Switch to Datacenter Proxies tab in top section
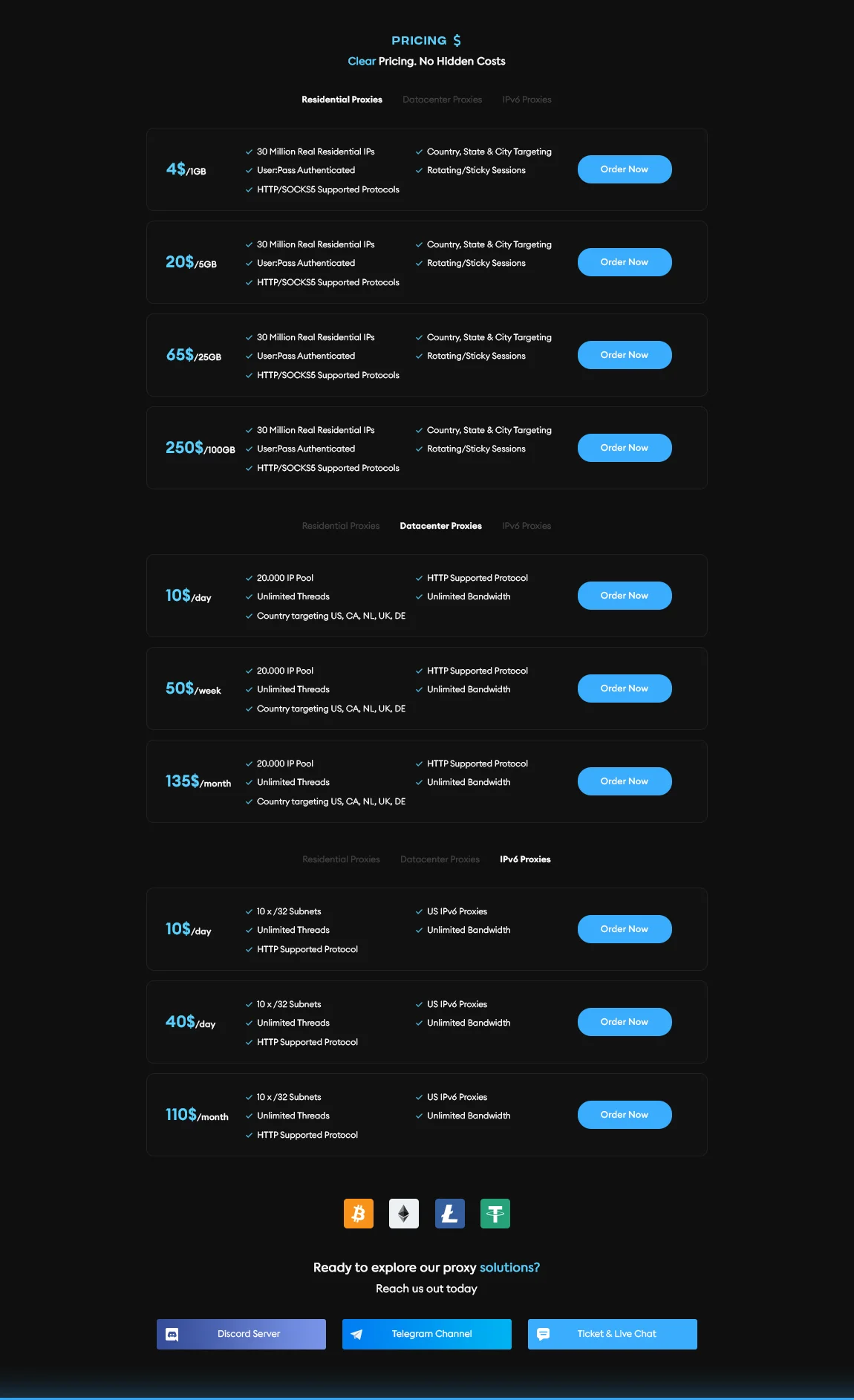The height and width of the screenshot is (1400, 854). [x=442, y=100]
